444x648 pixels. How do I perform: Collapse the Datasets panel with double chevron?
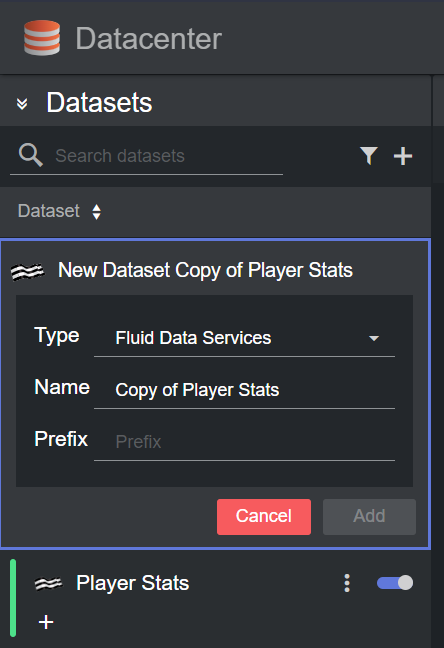point(22,103)
